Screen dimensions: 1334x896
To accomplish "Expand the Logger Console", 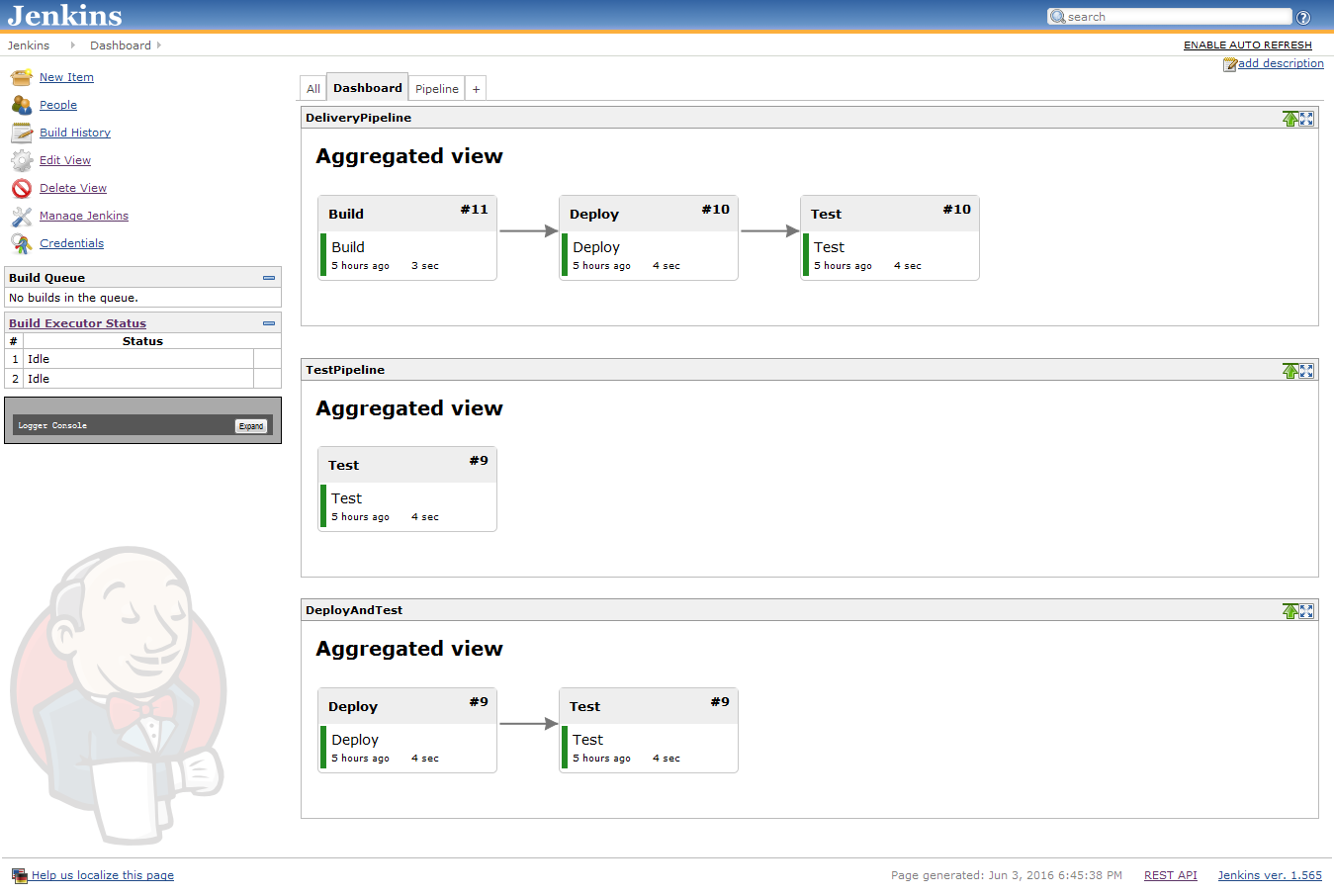I will point(251,426).
